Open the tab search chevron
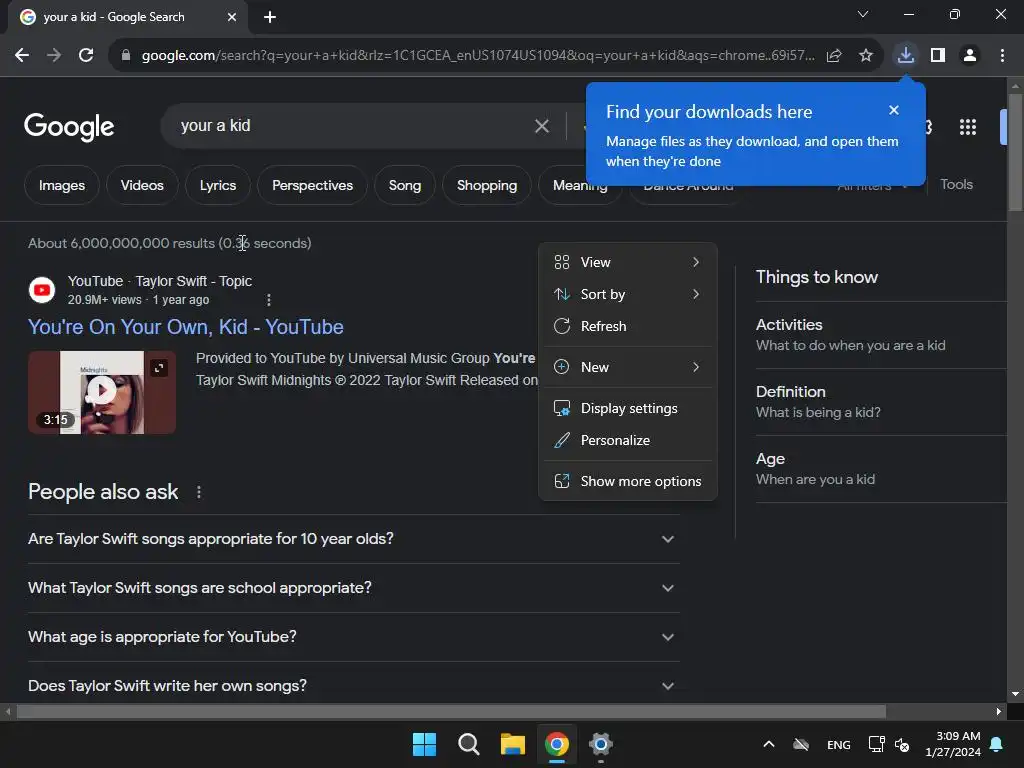Image resolution: width=1024 pixels, height=768 pixels. [x=863, y=14]
